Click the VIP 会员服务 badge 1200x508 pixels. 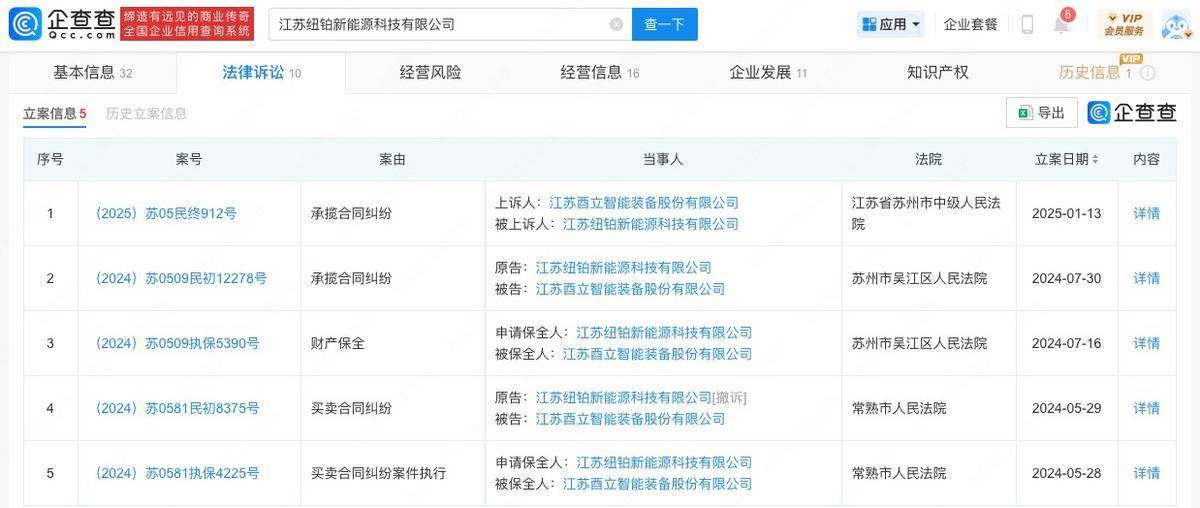(1123, 24)
